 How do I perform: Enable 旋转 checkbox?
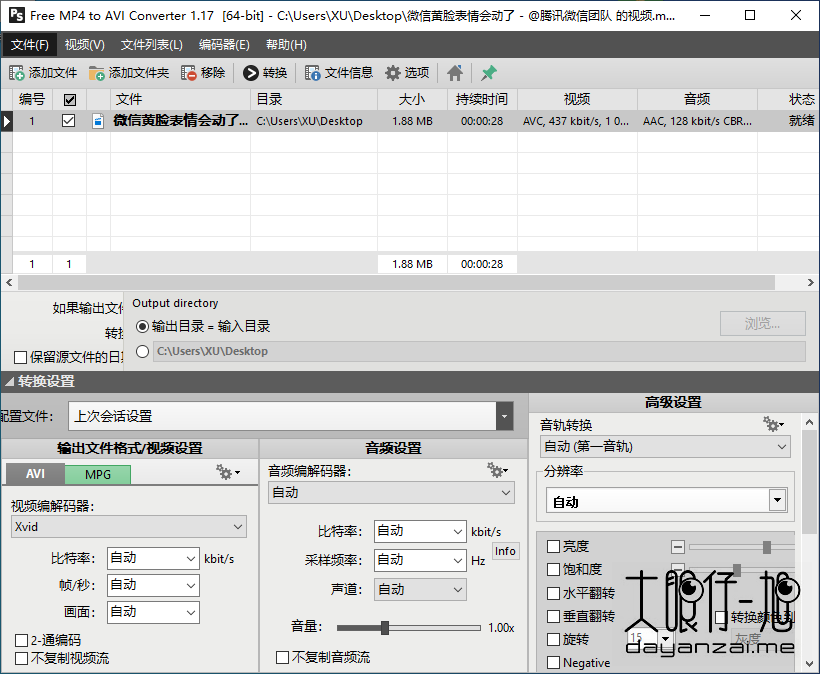[x=553, y=639]
